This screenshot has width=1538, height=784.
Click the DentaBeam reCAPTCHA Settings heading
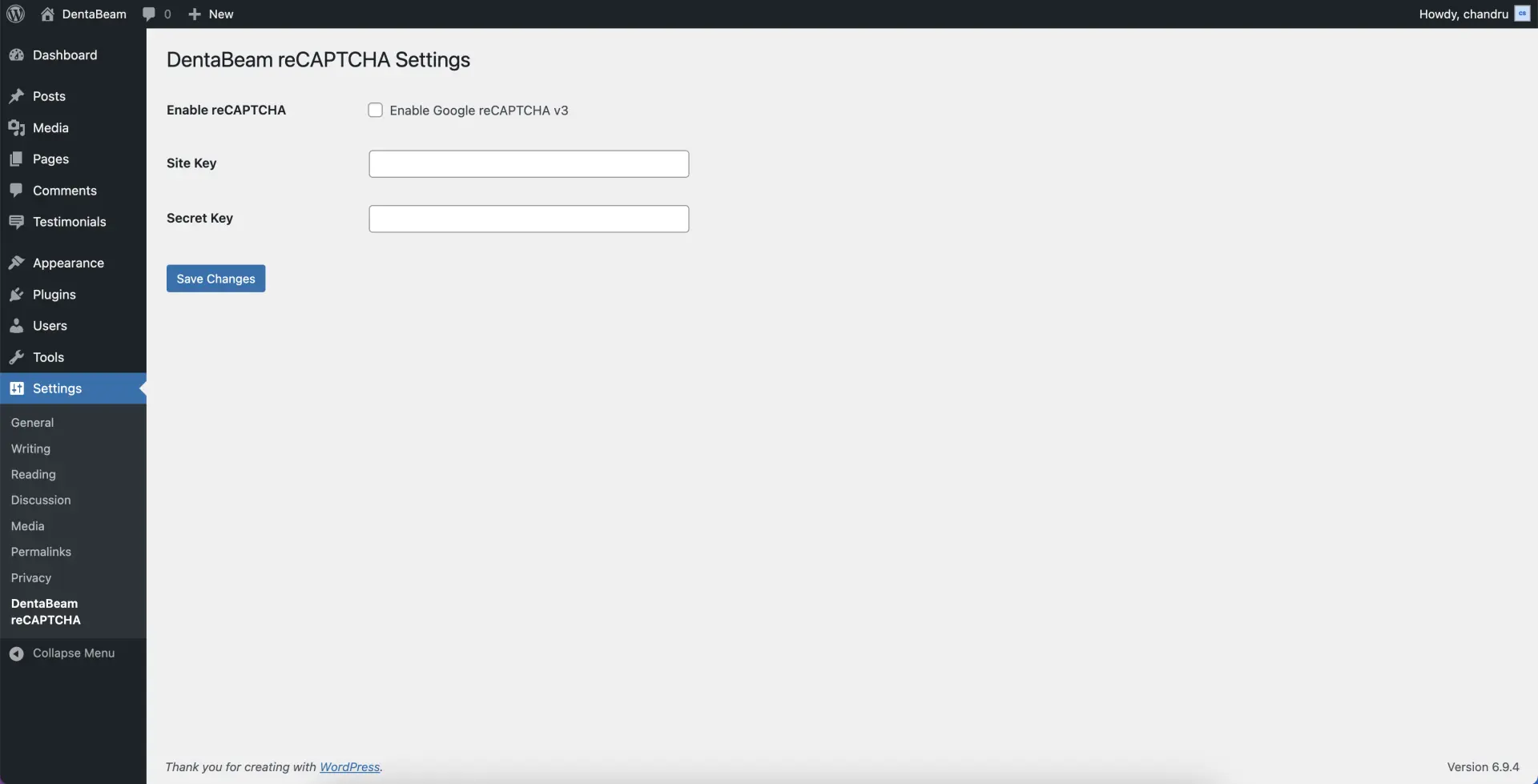click(x=318, y=60)
